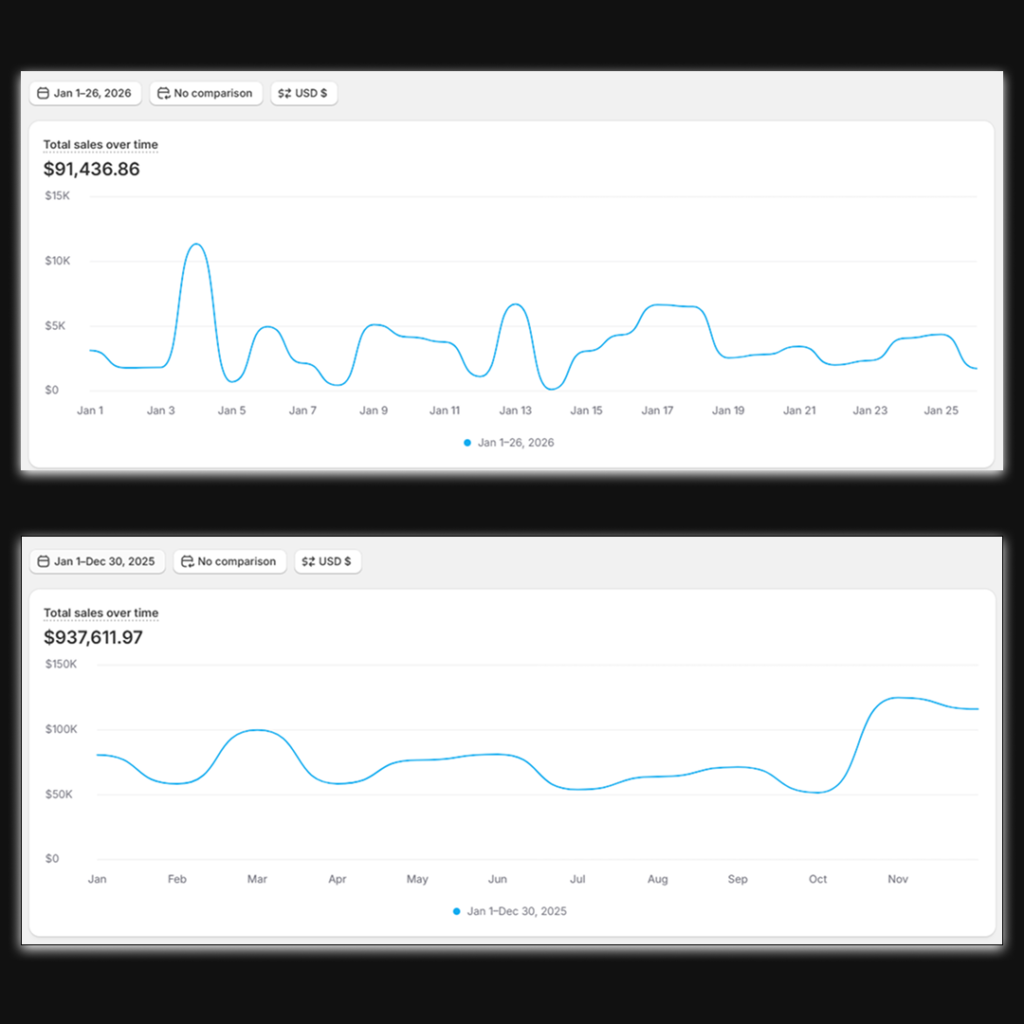The image size is (1024, 1024).
Task: Select the USD $ currency button in the 2026 report
Action: click(311, 94)
